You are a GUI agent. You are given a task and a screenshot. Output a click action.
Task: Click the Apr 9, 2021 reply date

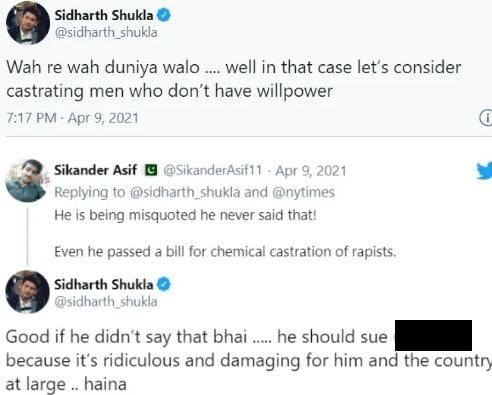(x=311, y=171)
